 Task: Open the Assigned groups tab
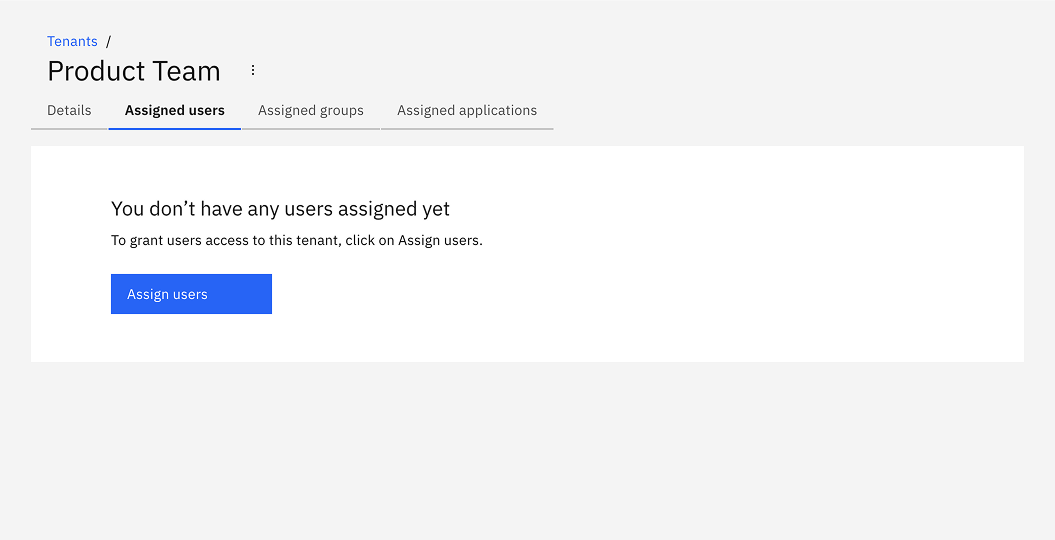pyautogui.click(x=311, y=110)
